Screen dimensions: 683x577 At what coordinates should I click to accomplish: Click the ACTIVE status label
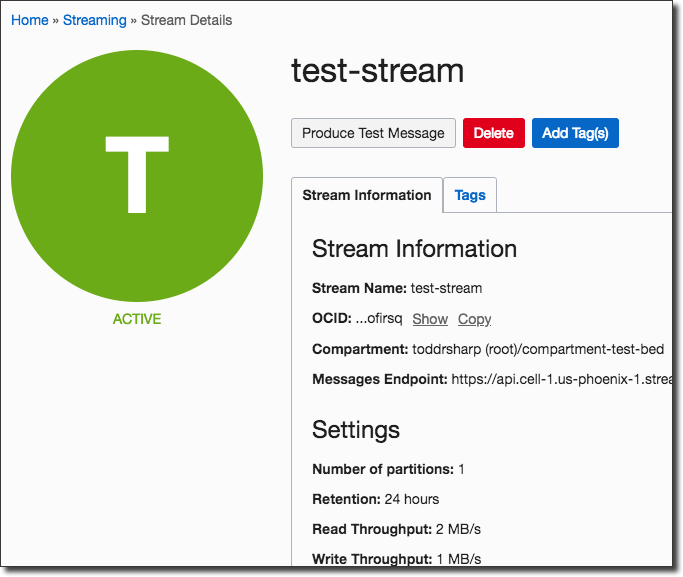pyautogui.click(x=137, y=319)
